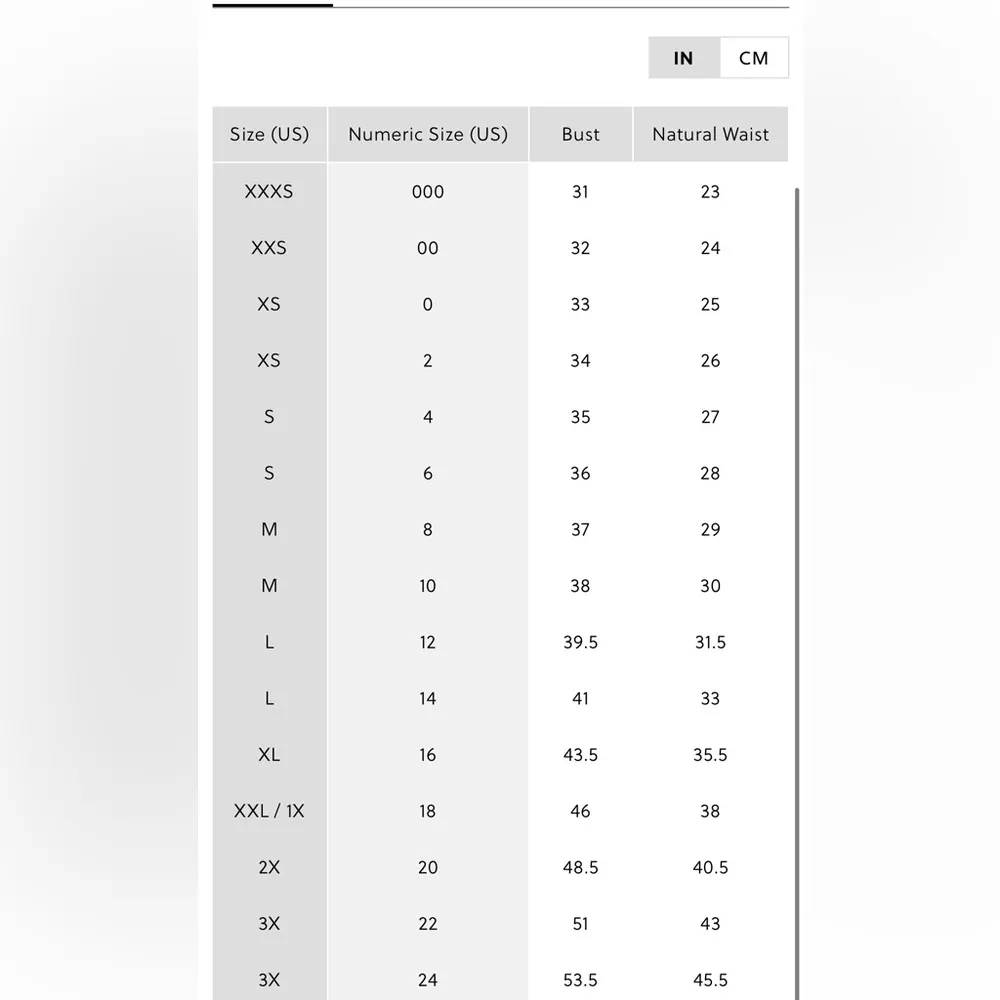Image resolution: width=1000 pixels, height=1000 pixels.
Task: Click the natural waist value 31.5
Action: (710, 642)
